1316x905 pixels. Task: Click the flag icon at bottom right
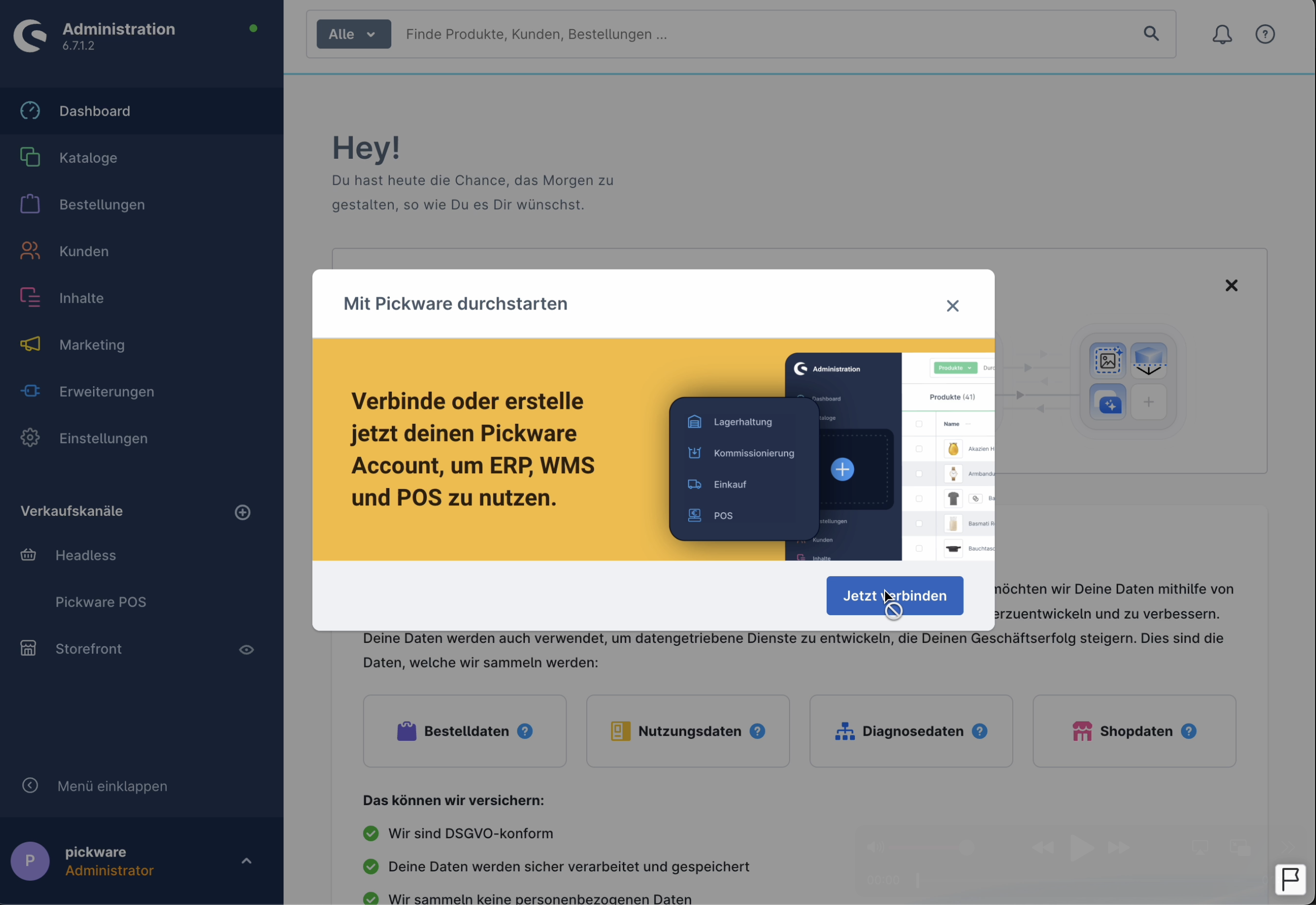coord(1290,880)
